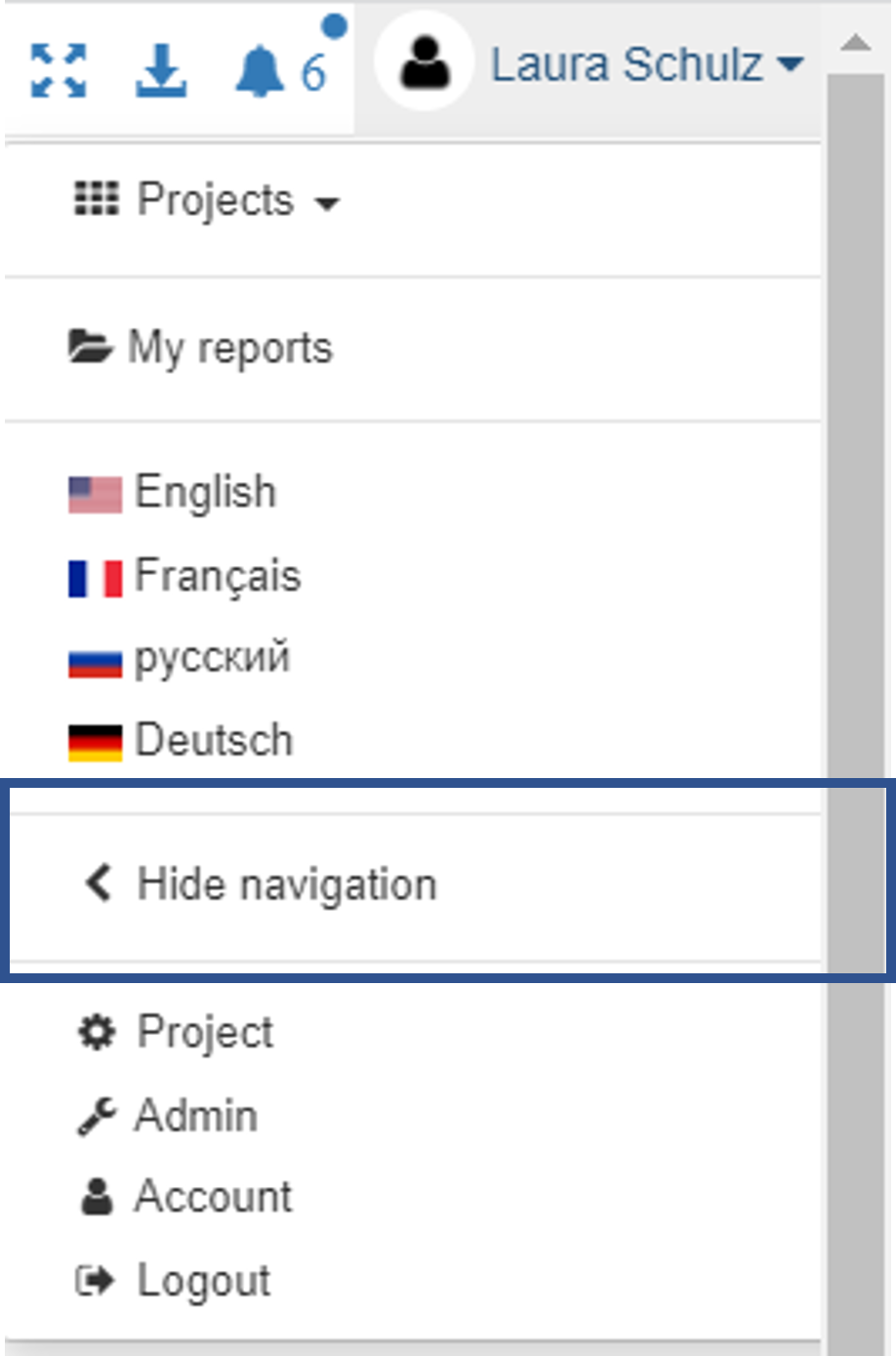This screenshot has width=896, height=1356.
Task: Expand the Laura Schulz user dropdown
Action: 647,65
